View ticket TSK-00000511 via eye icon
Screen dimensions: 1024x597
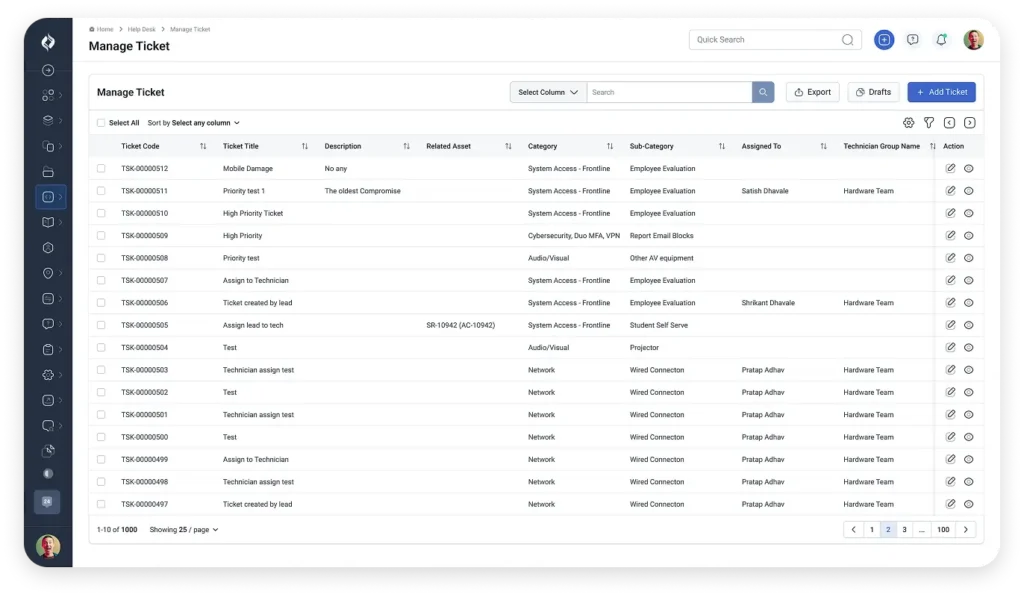968,191
